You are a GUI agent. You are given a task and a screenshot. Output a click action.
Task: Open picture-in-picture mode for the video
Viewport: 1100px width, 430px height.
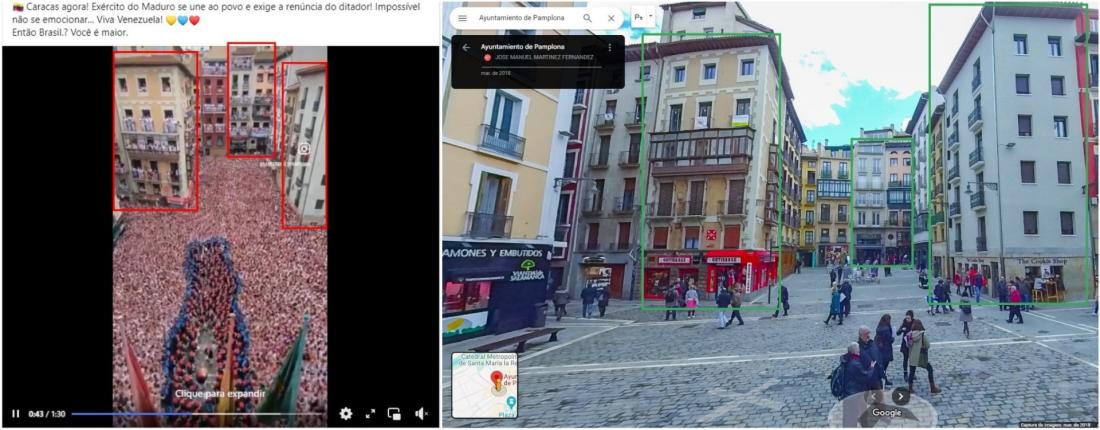click(x=394, y=414)
